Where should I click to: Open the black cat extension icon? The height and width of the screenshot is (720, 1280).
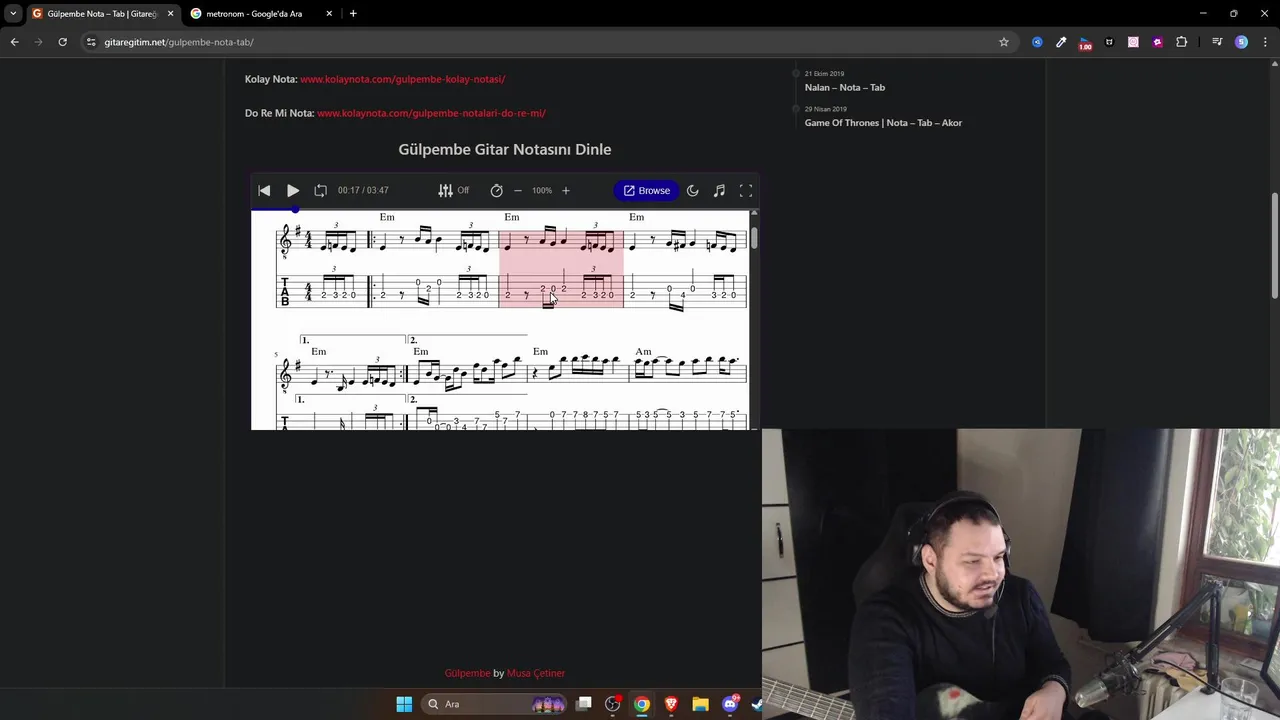tap(1109, 42)
